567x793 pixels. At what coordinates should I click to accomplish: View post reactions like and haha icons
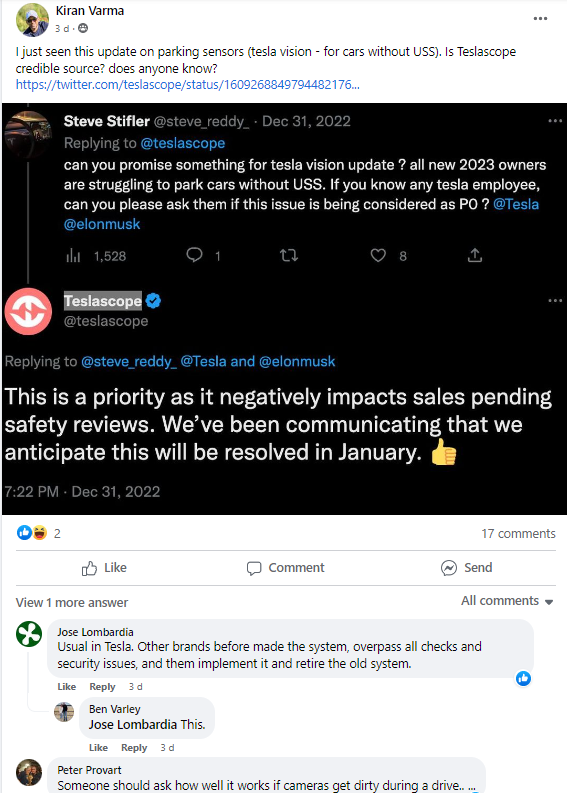point(32,533)
